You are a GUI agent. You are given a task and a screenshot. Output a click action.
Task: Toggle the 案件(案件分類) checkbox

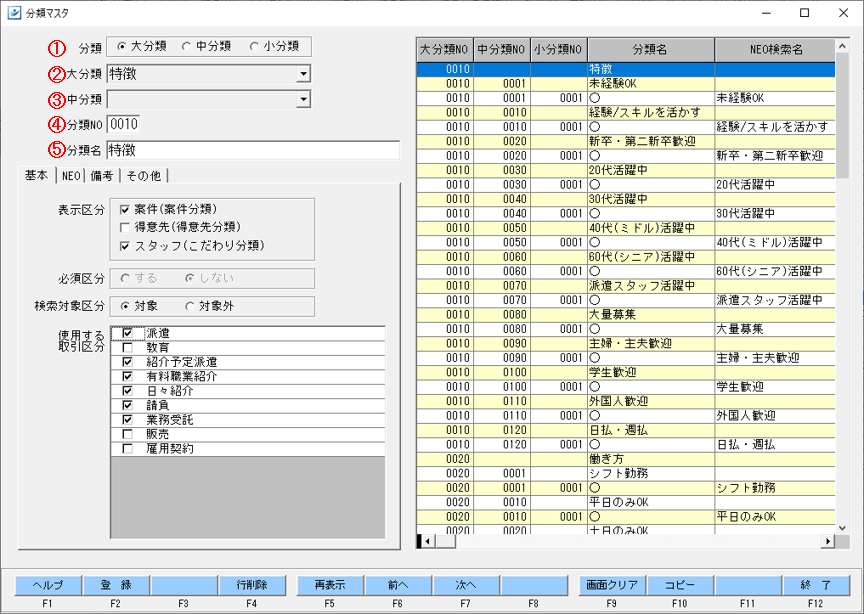coord(125,209)
